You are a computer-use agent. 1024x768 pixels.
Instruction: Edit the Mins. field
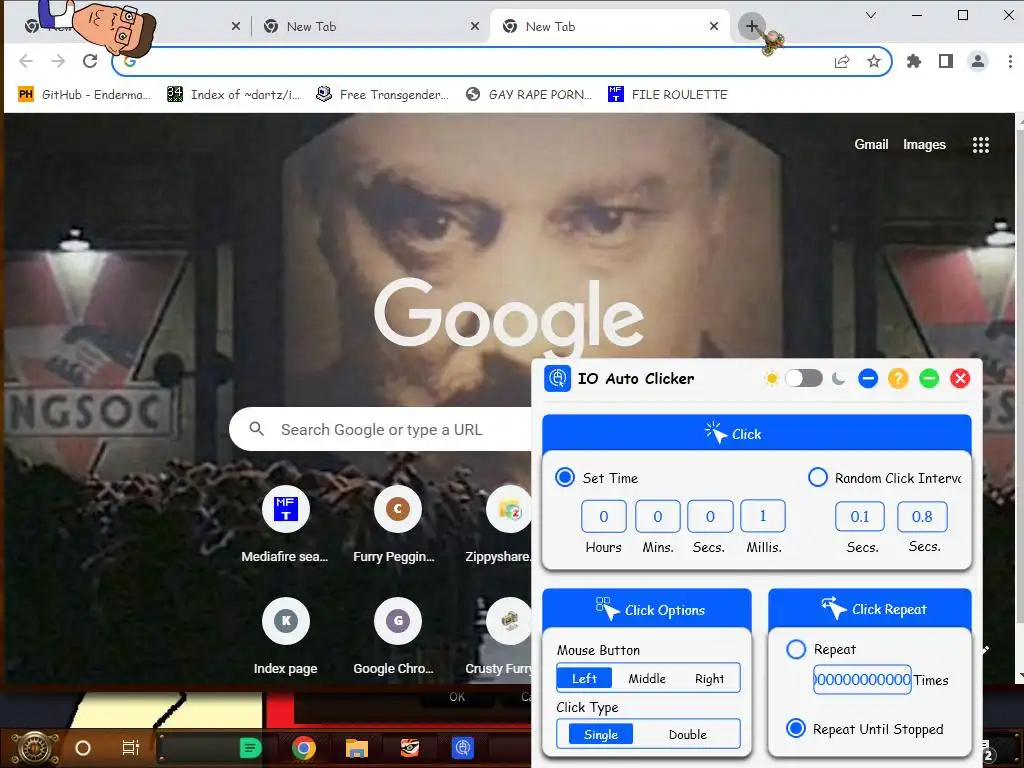[658, 517]
